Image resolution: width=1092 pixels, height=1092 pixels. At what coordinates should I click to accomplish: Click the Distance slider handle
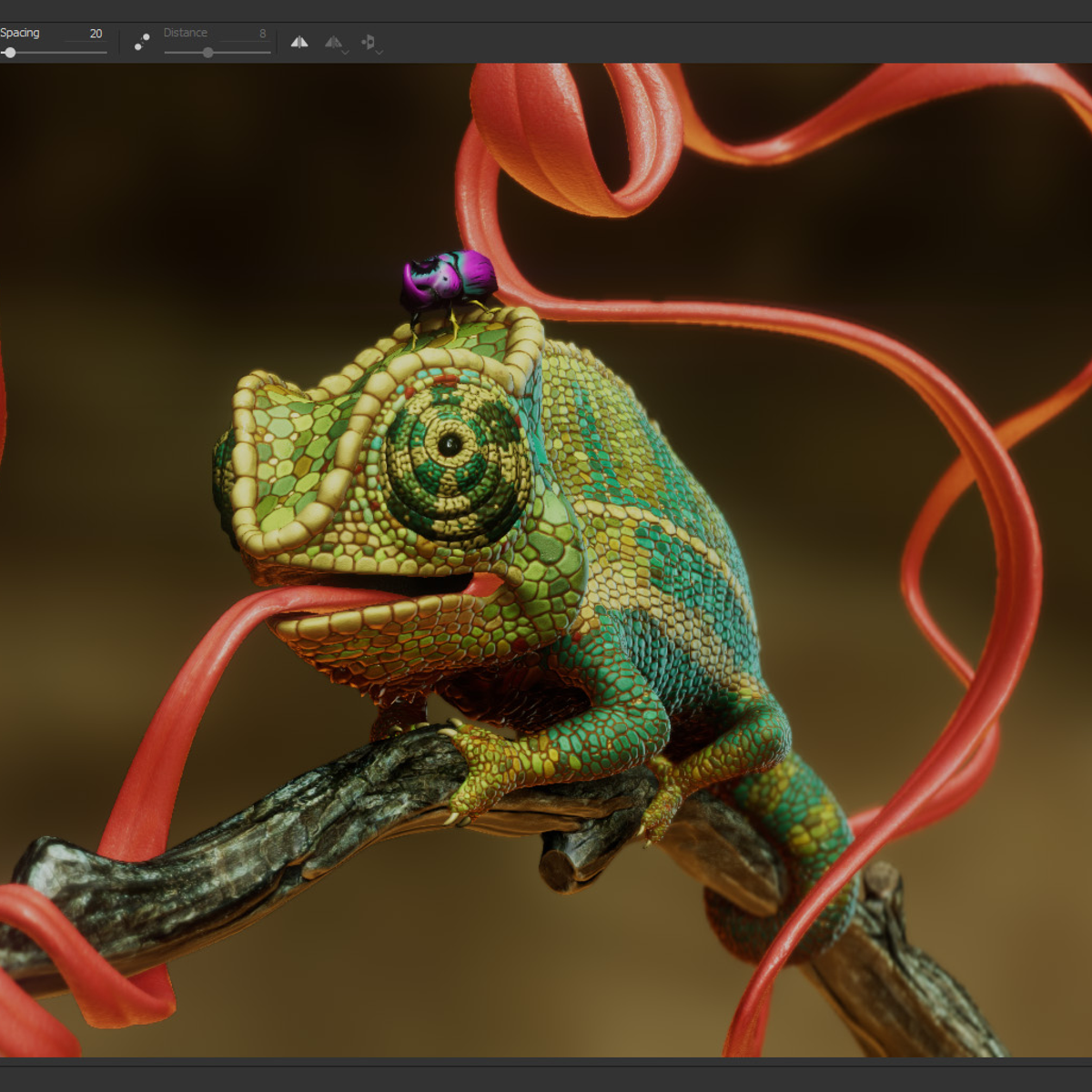pos(207,53)
